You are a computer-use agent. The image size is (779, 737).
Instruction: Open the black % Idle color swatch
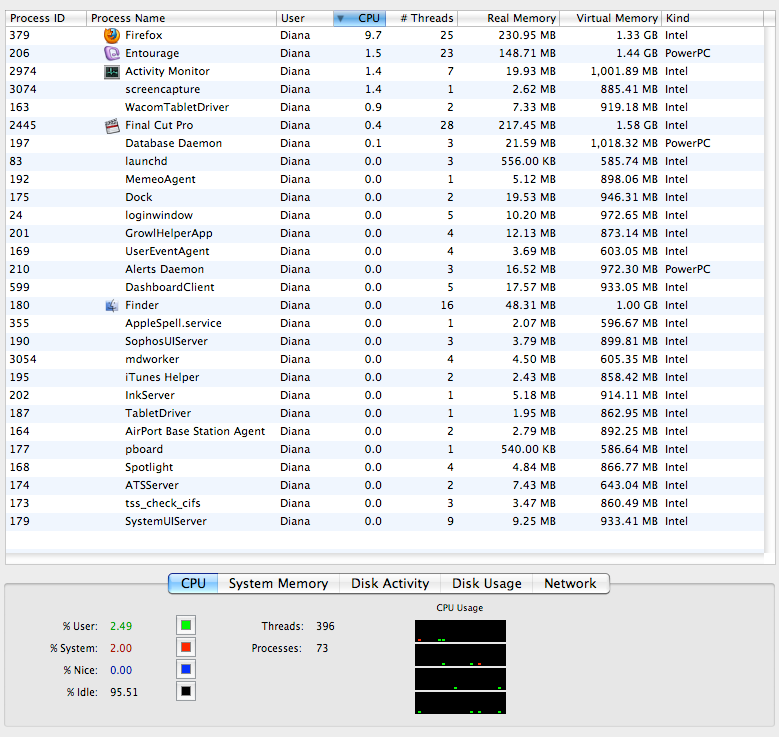[x=186, y=691]
